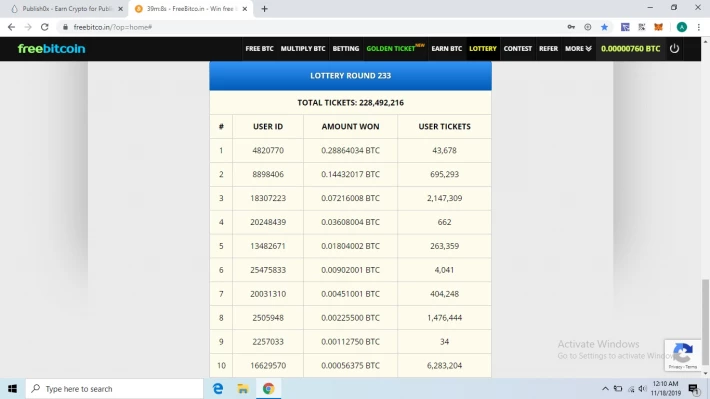Click the taskbar clock and date

(665, 389)
